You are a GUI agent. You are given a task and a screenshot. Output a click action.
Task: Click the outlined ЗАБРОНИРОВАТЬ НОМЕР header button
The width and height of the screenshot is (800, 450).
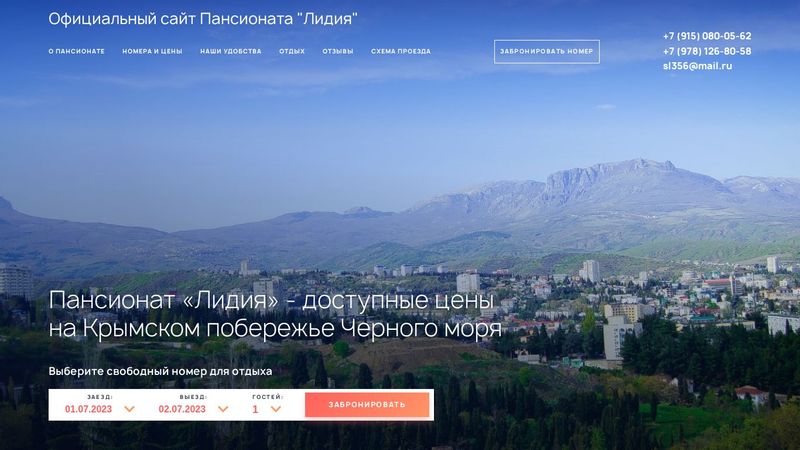click(546, 52)
